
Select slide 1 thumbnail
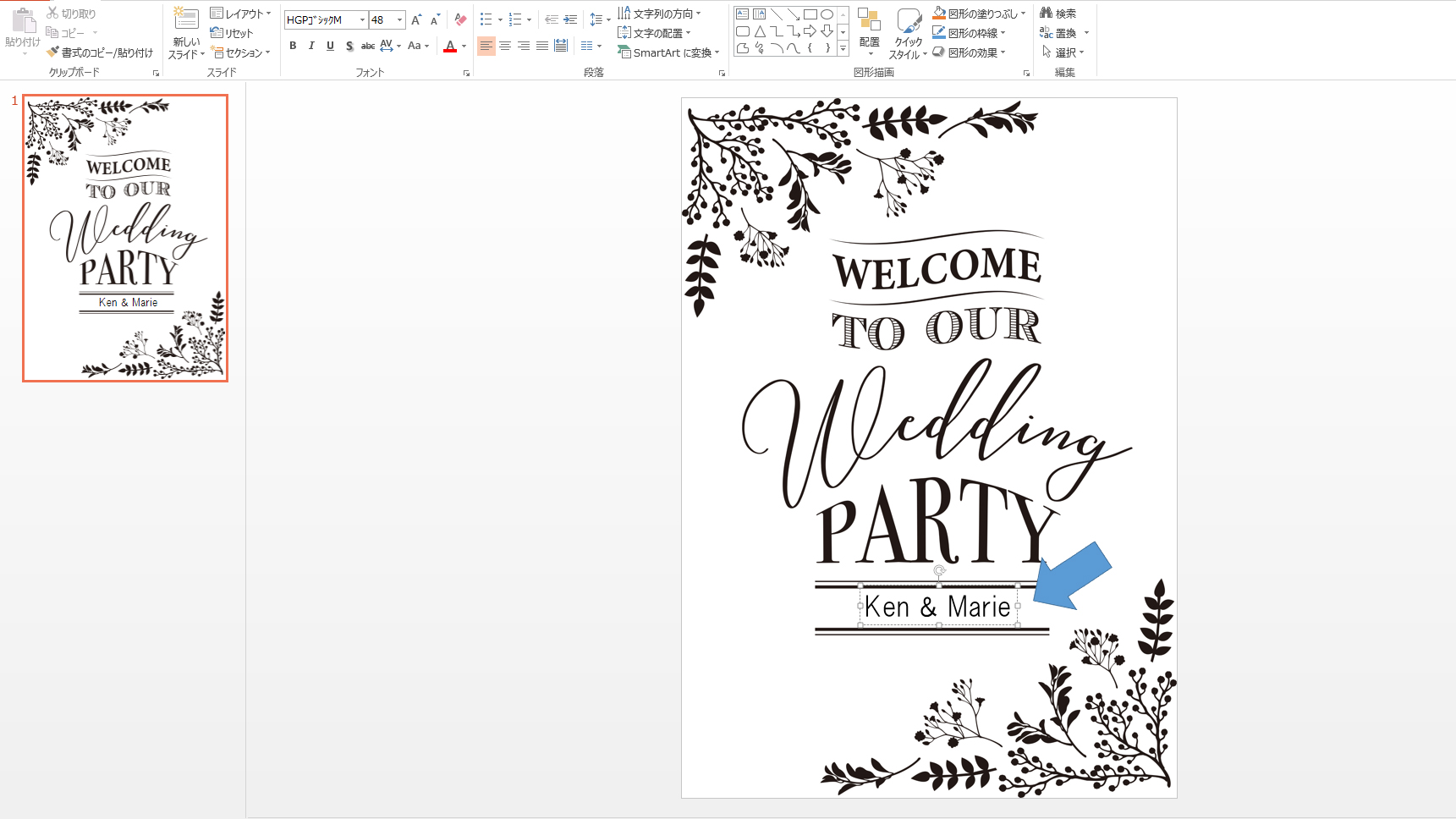tap(125, 238)
